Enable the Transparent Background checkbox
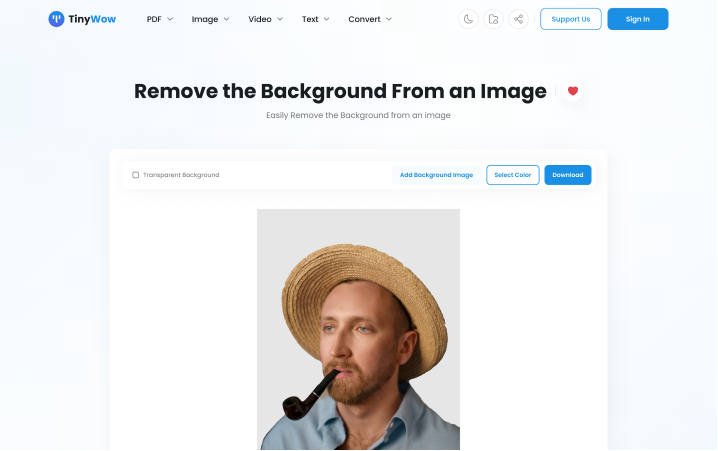 (136, 175)
